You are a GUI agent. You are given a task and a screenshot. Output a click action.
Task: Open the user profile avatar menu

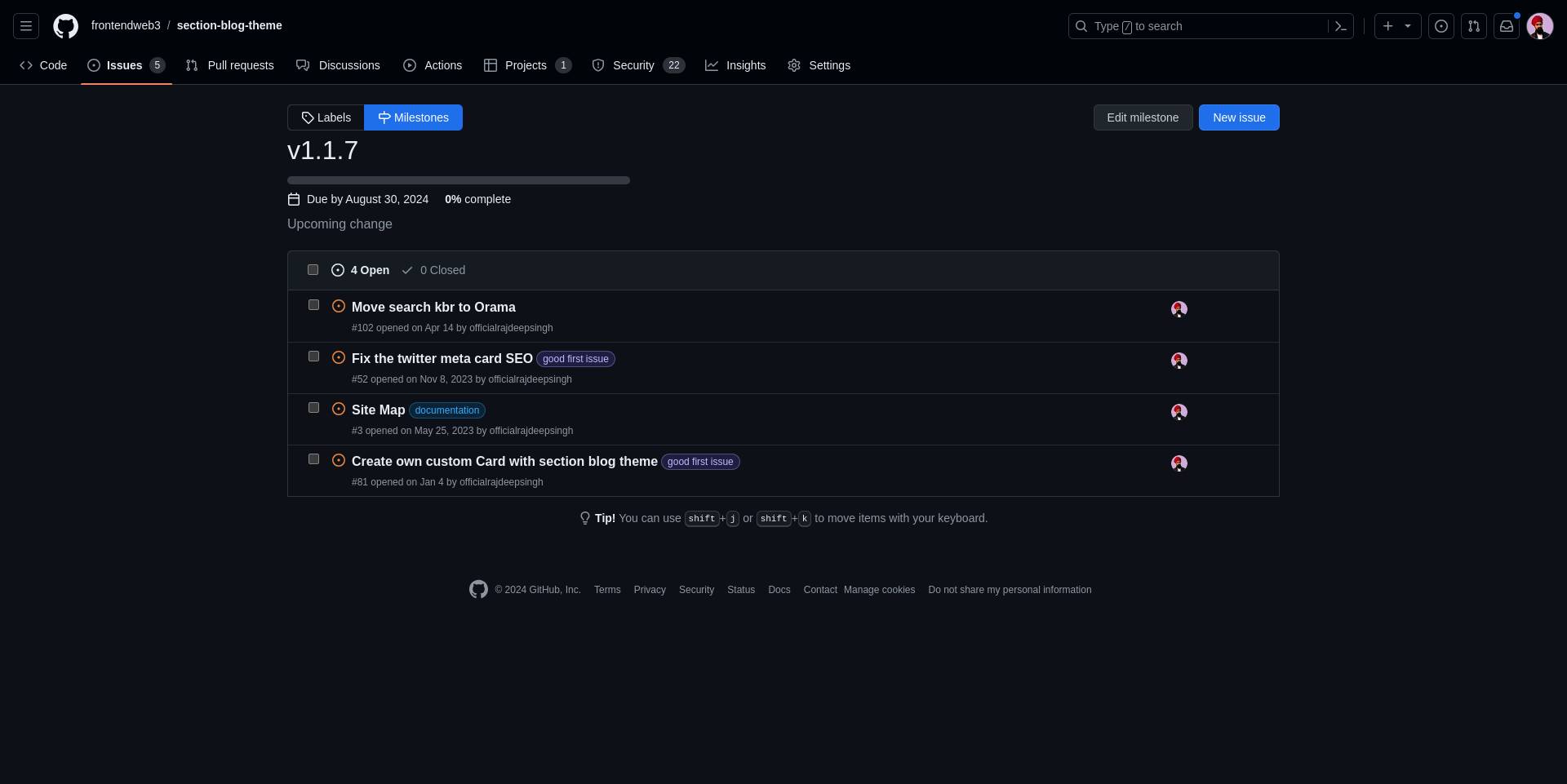pos(1540,26)
